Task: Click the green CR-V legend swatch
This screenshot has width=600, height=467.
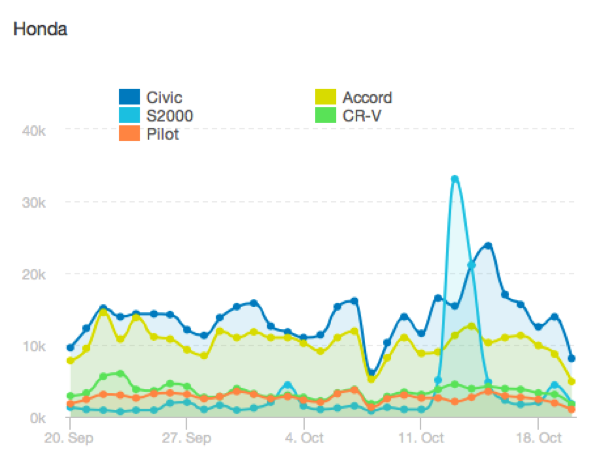Action: (327, 115)
